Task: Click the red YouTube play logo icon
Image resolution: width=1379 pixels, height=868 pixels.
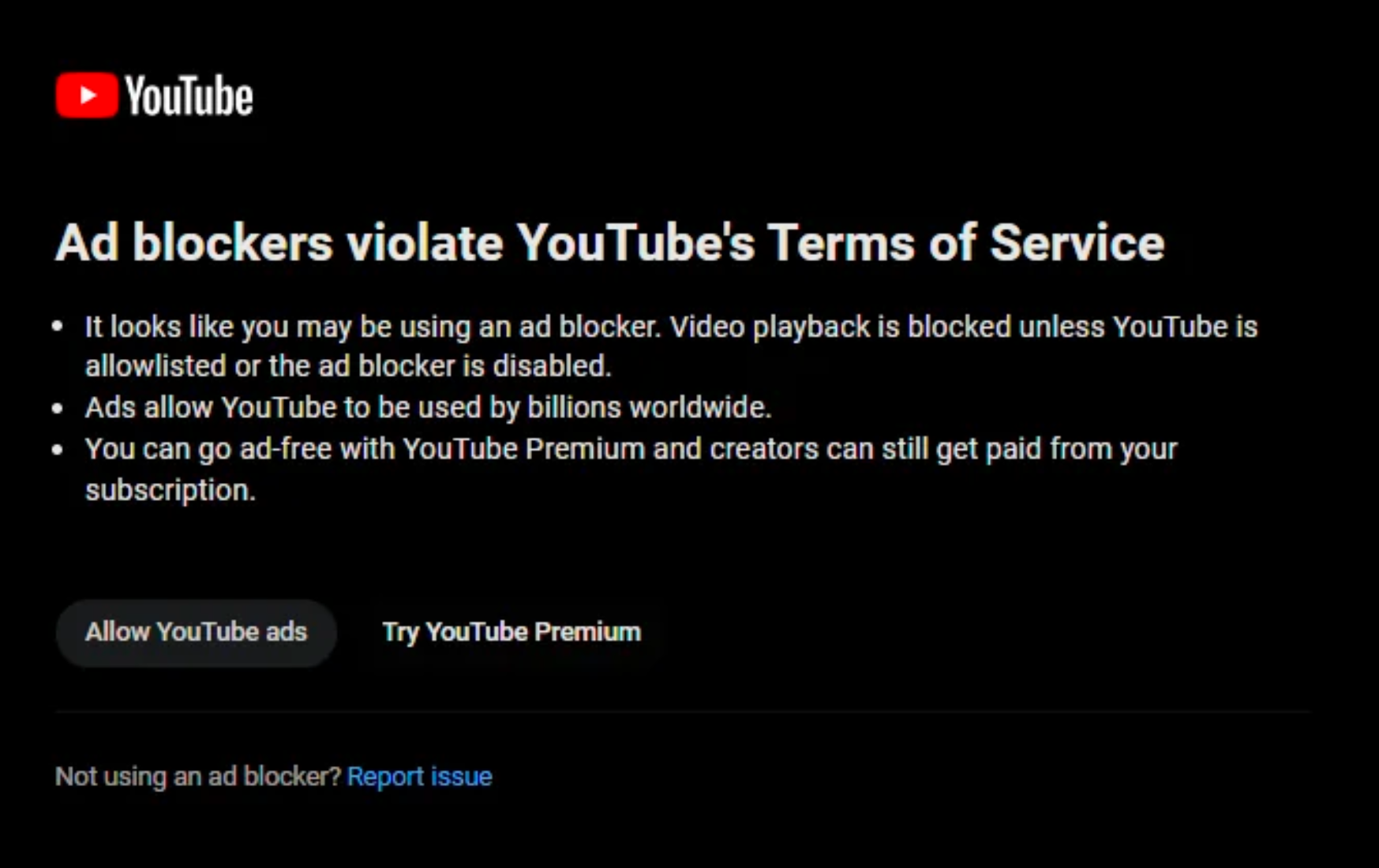Action: click(x=87, y=95)
